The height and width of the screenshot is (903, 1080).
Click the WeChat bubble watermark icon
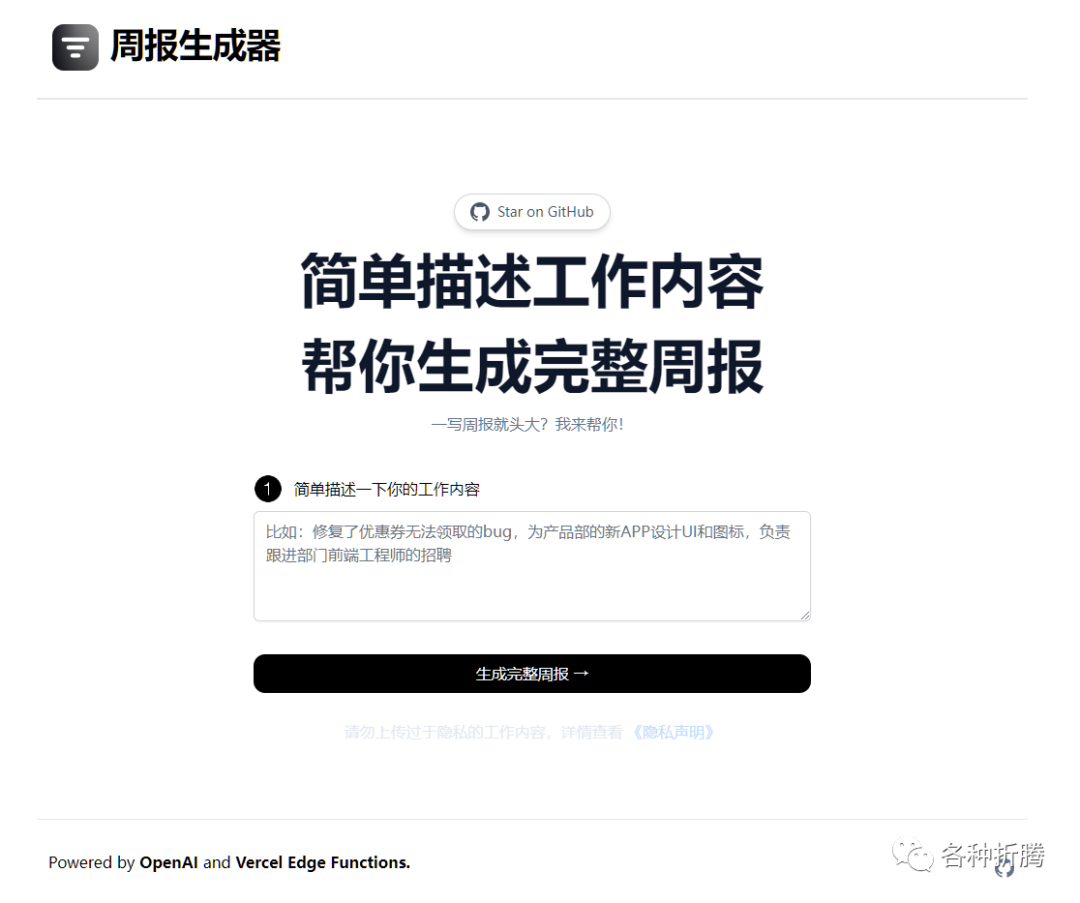coord(913,855)
